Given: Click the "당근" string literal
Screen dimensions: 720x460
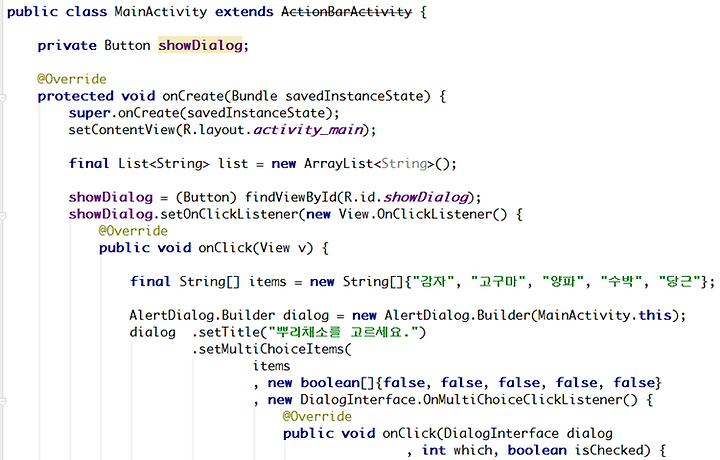Looking at the screenshot, I should 679,281.
